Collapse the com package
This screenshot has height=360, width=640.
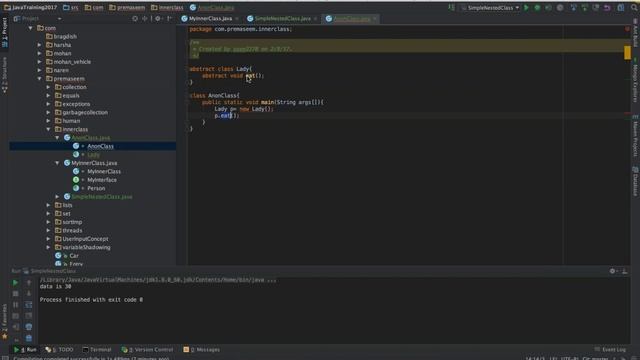point(31,28)
